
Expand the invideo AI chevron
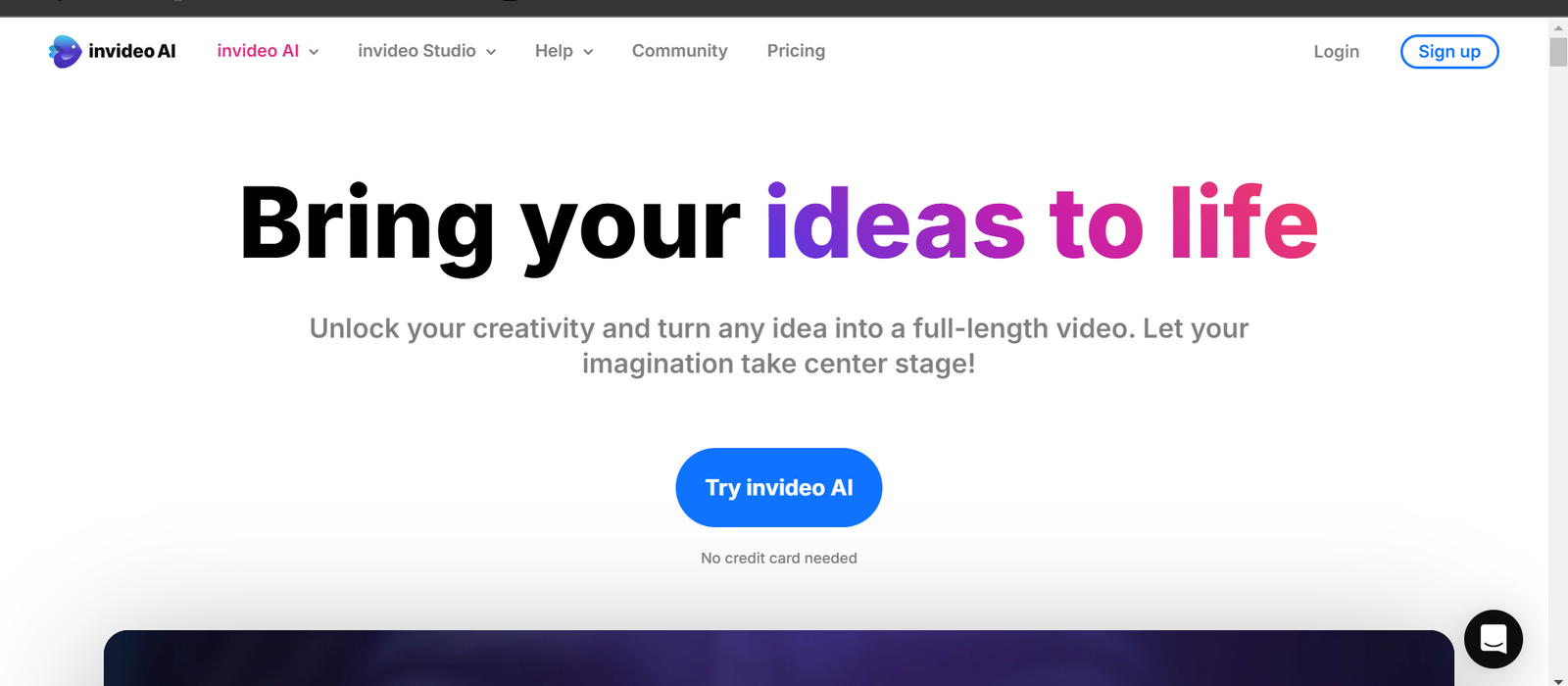[314, 52]
